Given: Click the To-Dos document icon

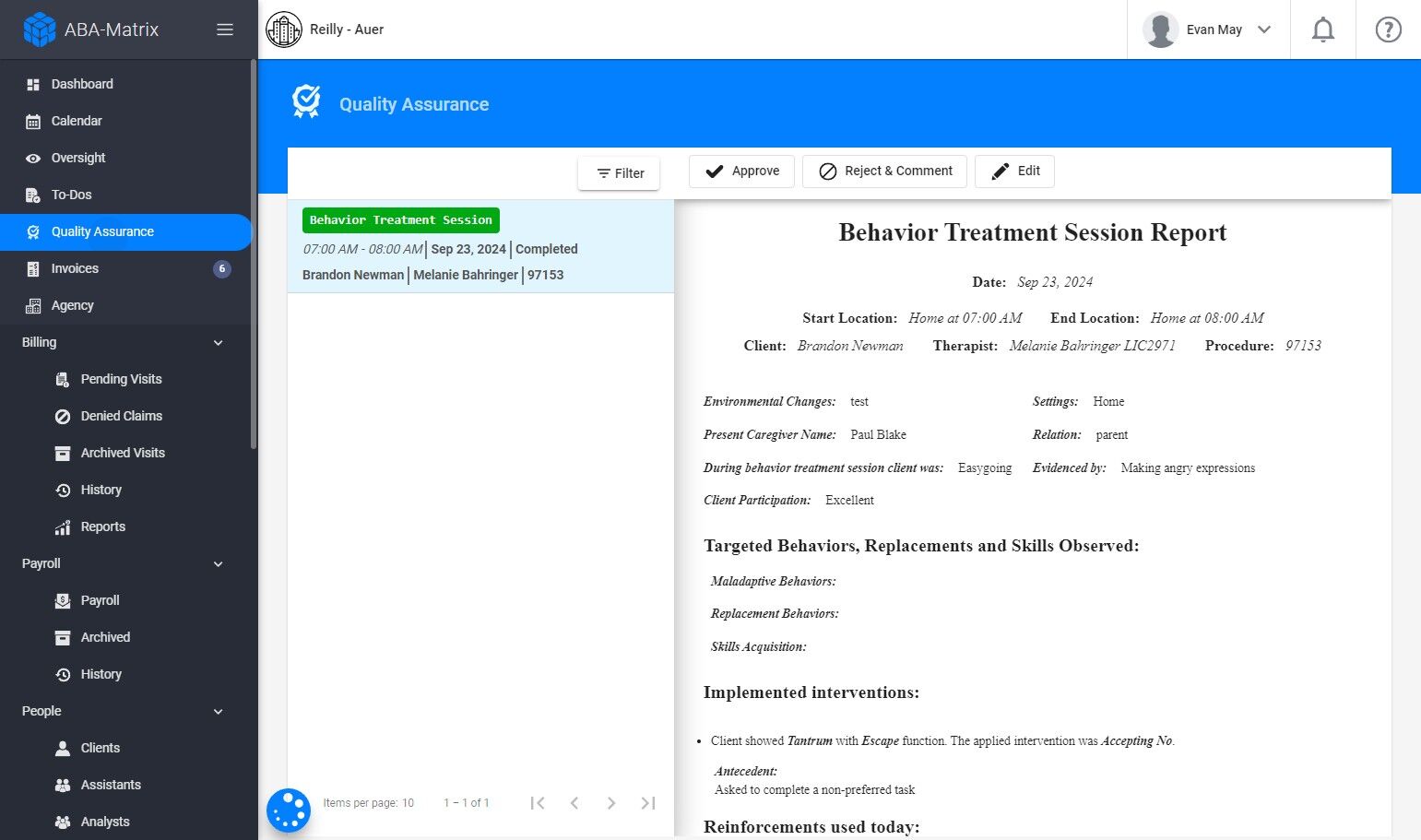Looking at the screenshot, I should point(33,195).
